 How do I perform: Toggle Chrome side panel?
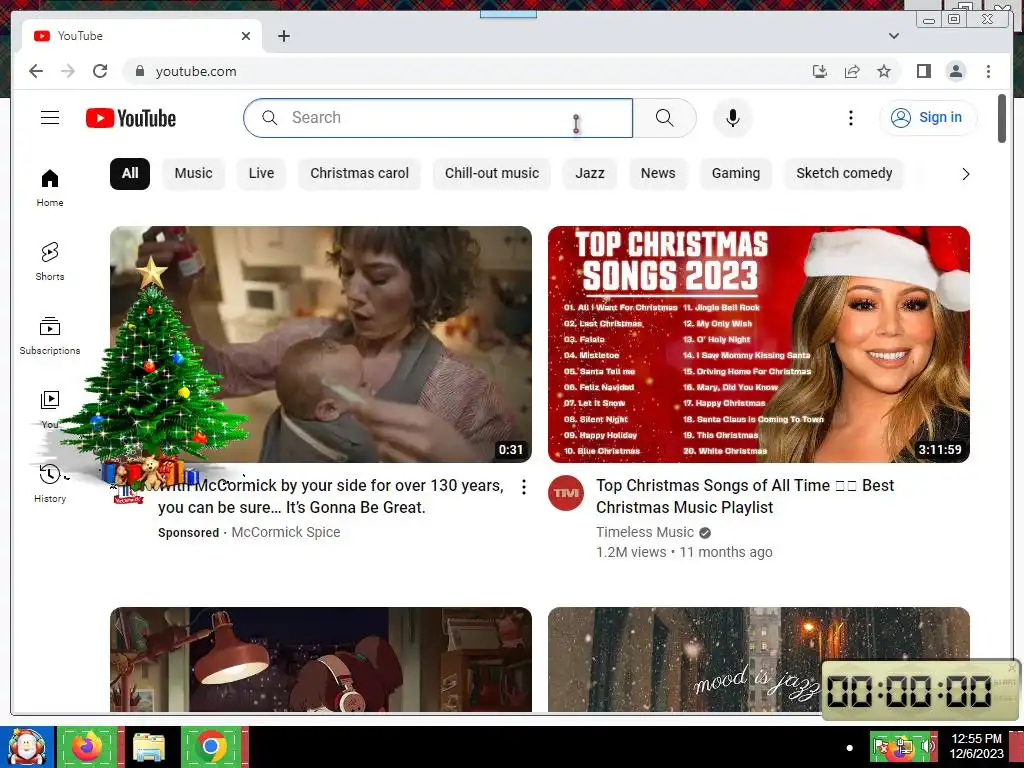923,71
